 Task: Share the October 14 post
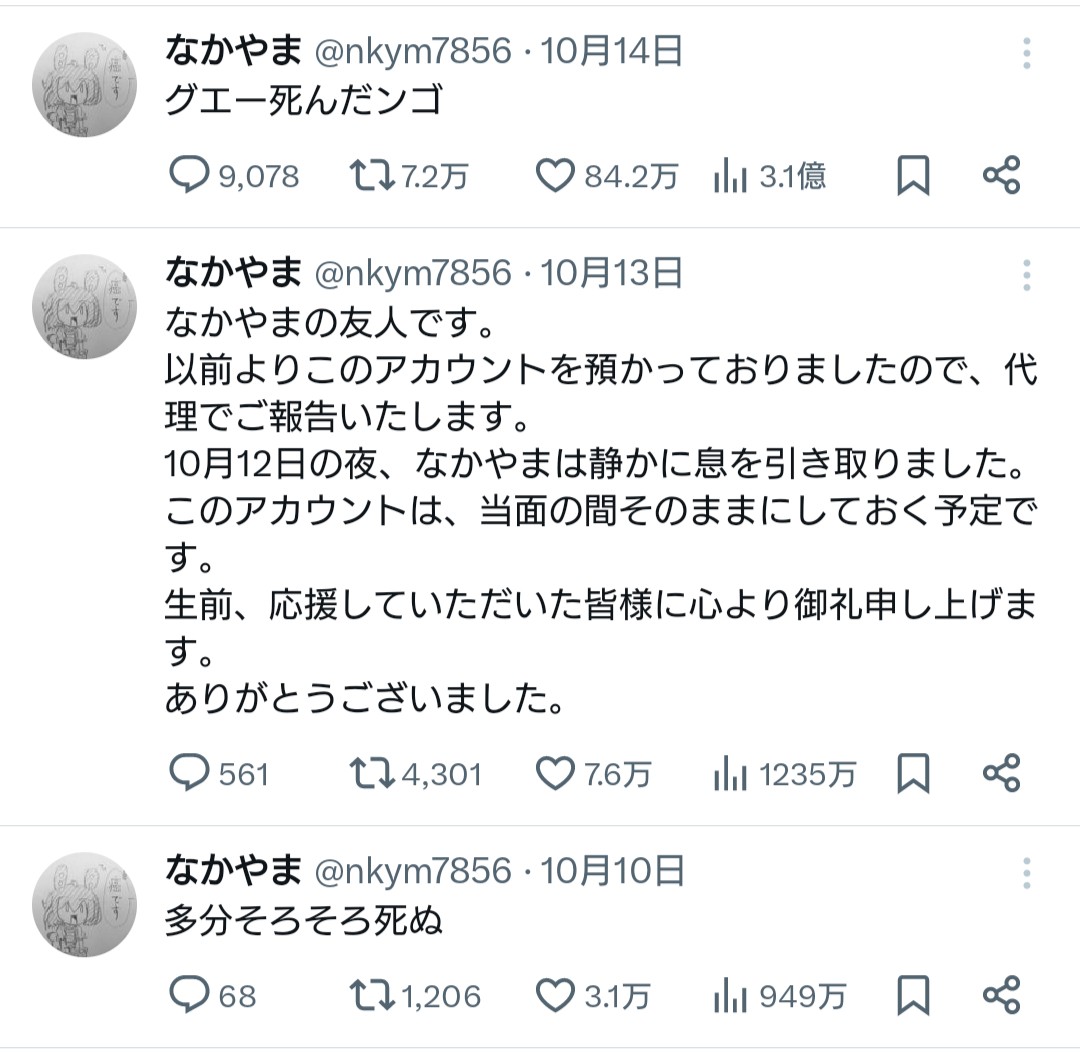click(x=1001, y=177)
